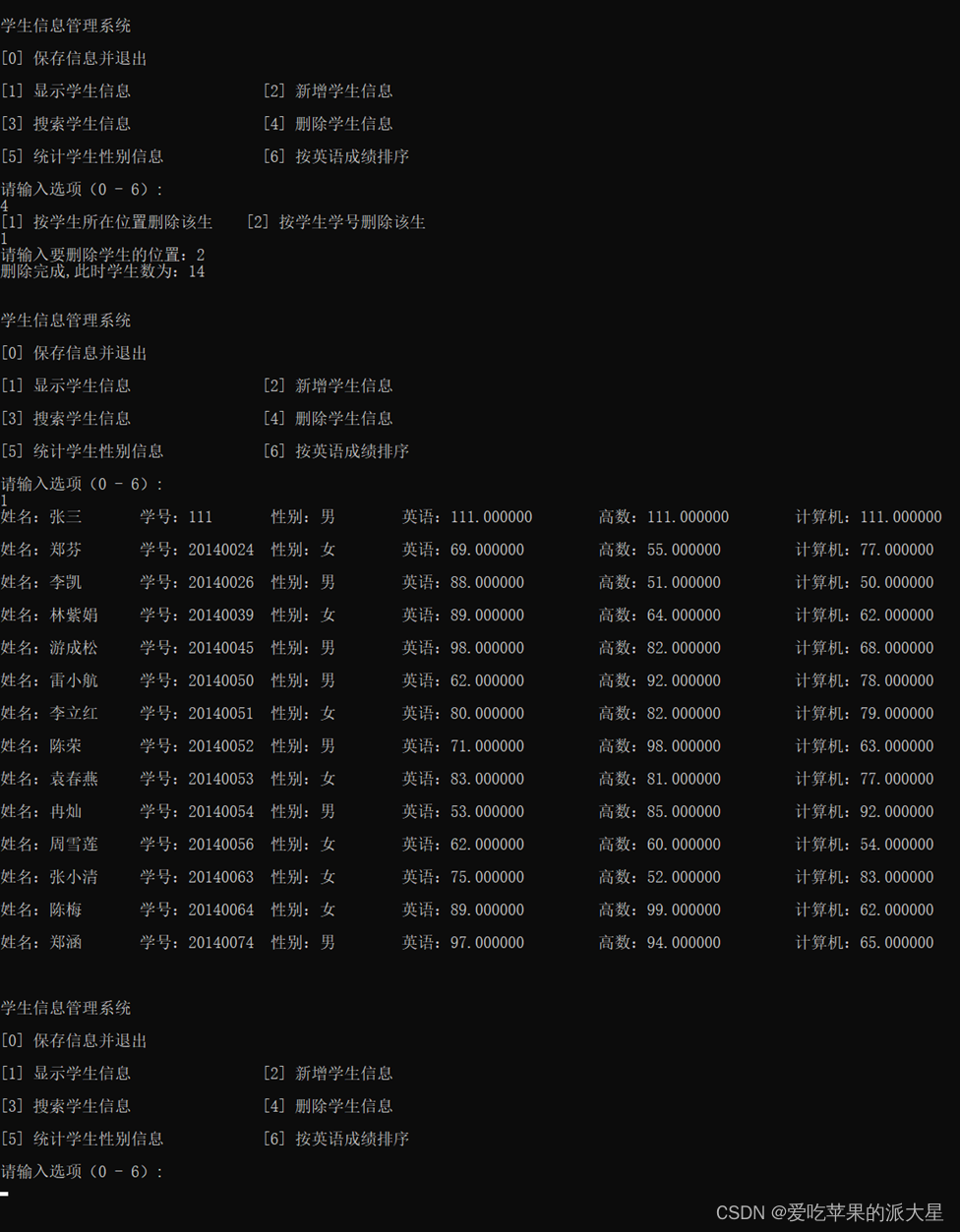Screen dimensions: 960x1232
Task: Click student ID 20140052
Action: tap(221, 746)
